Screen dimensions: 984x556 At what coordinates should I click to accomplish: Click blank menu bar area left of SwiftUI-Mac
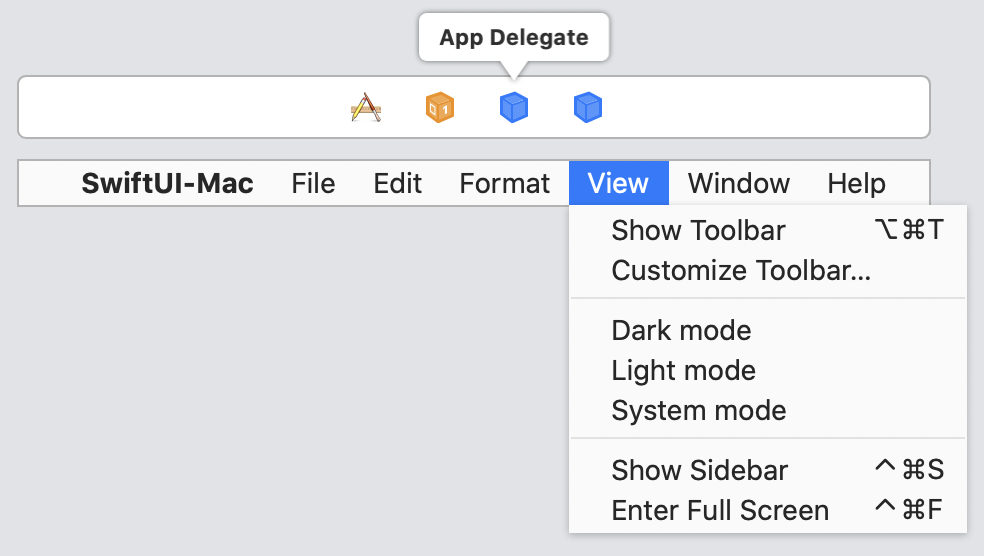pos(48,184)
